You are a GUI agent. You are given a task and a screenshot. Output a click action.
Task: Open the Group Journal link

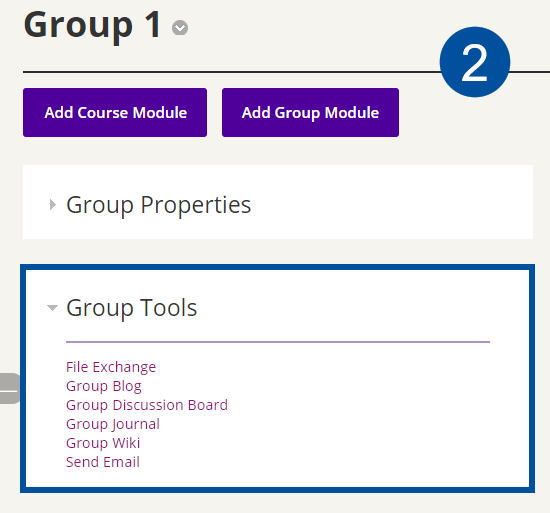point(113,424)
